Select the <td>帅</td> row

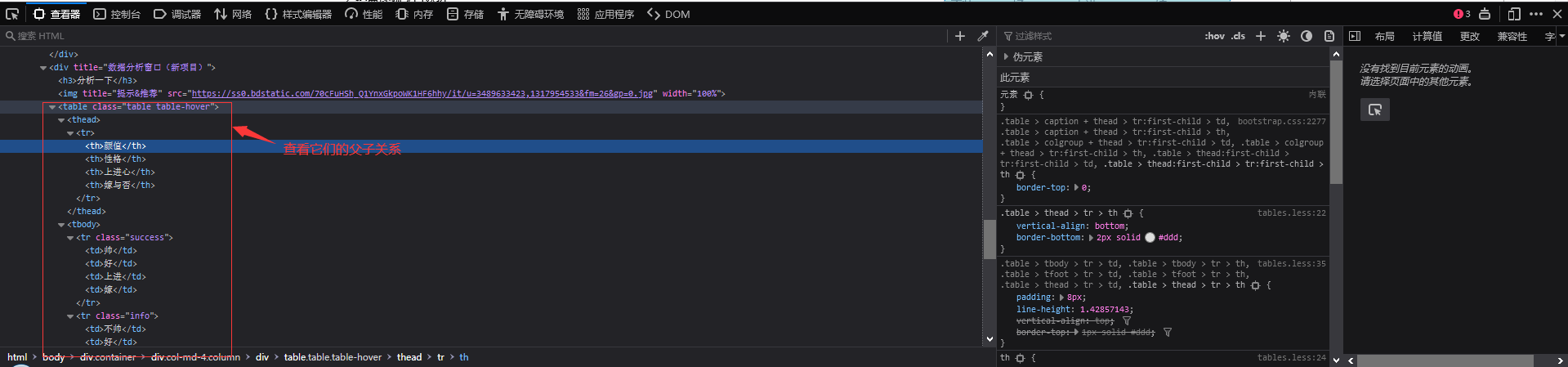click(x=491, y=251)
